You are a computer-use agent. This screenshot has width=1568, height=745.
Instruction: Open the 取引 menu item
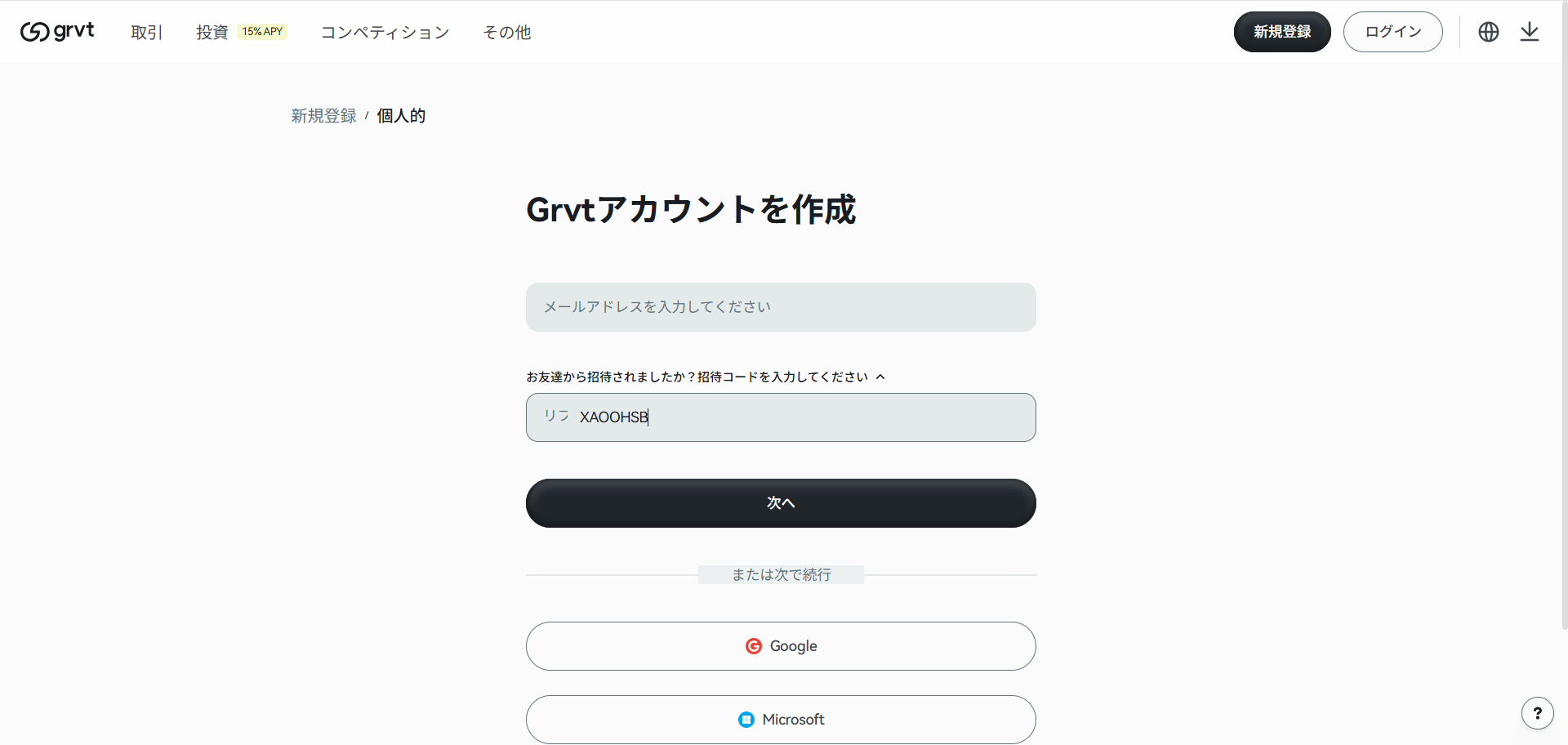coord(146,32)
